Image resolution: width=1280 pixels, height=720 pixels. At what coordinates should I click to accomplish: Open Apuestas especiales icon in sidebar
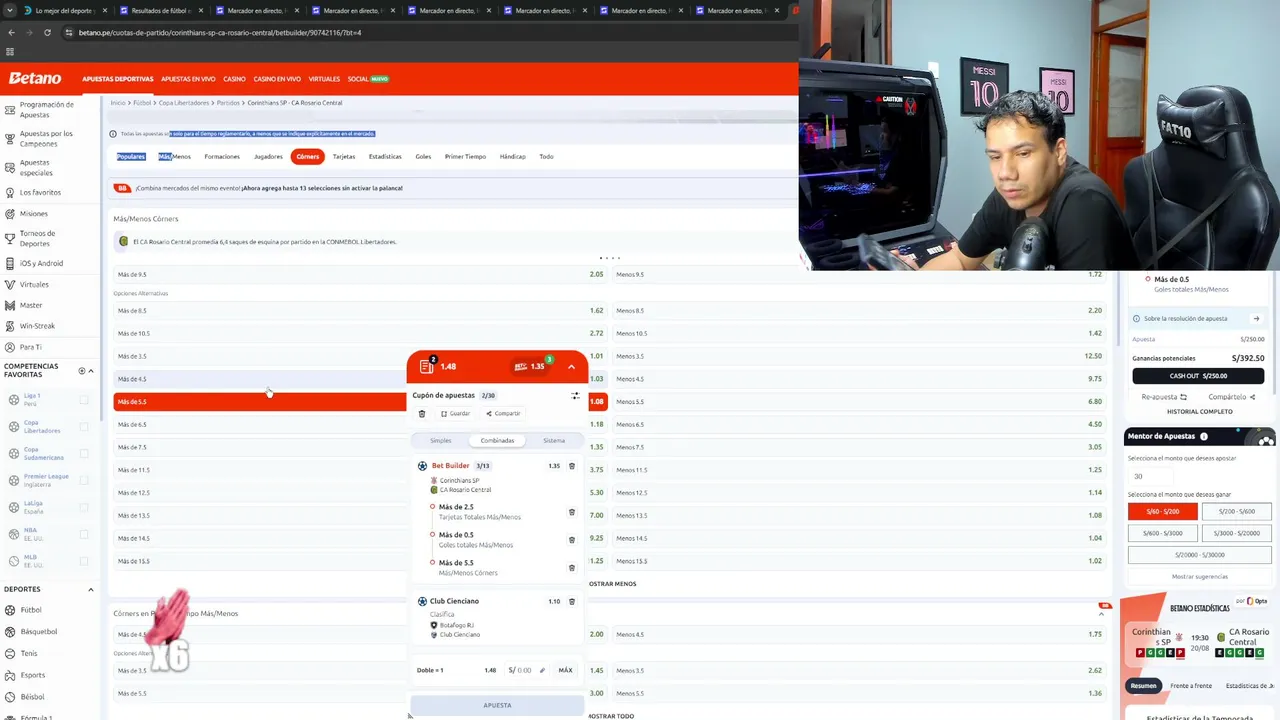(9, 167)
